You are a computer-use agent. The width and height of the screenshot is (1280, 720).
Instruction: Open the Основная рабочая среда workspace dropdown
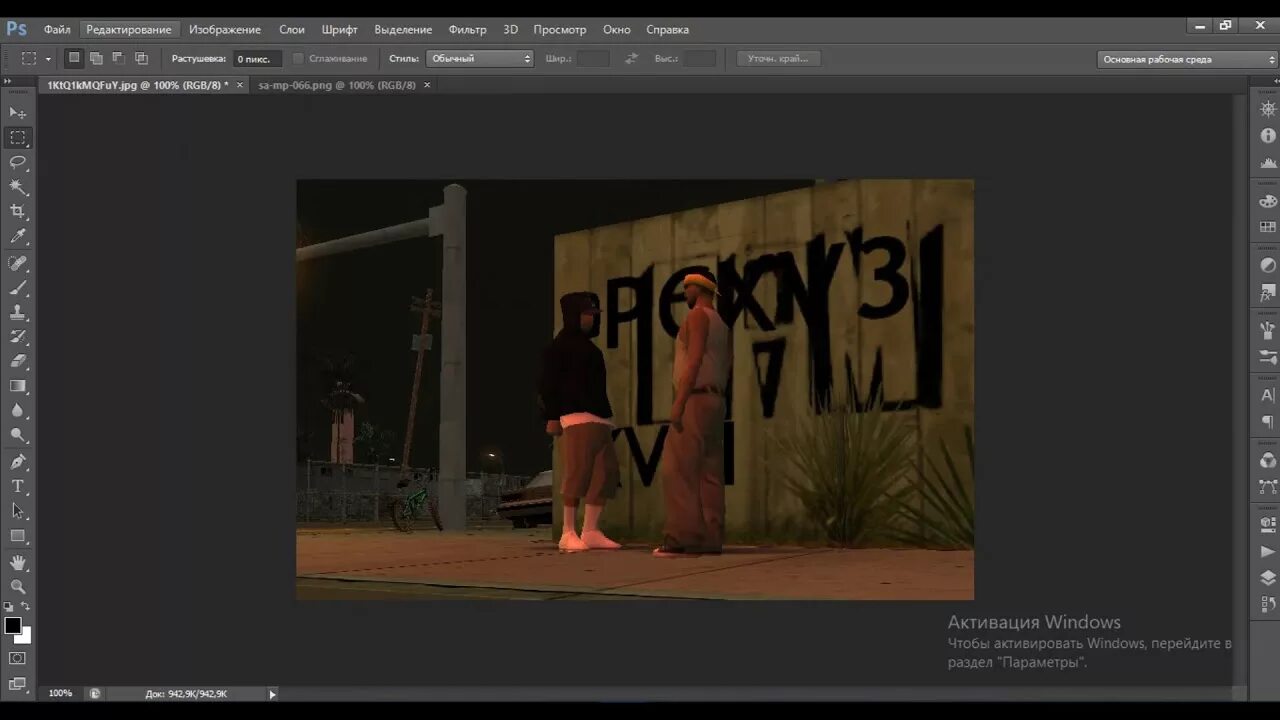coord(1188,59)
